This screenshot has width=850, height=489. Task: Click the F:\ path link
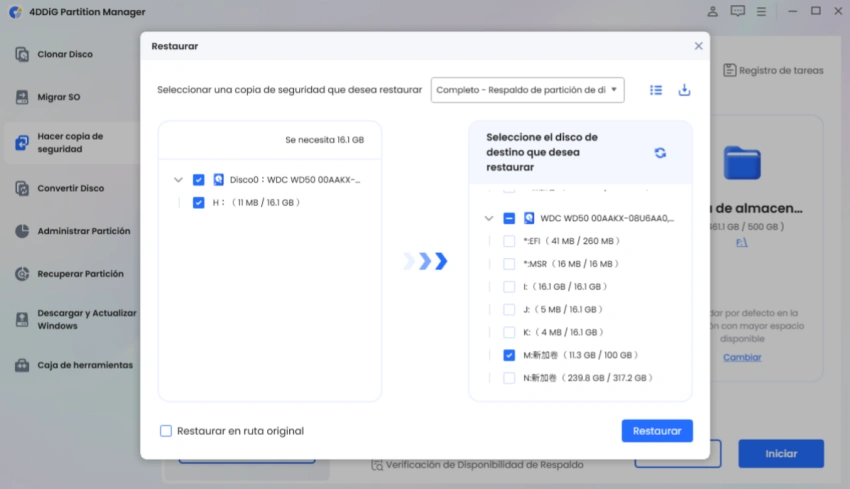pyautogui.click(x=742, y=242)
